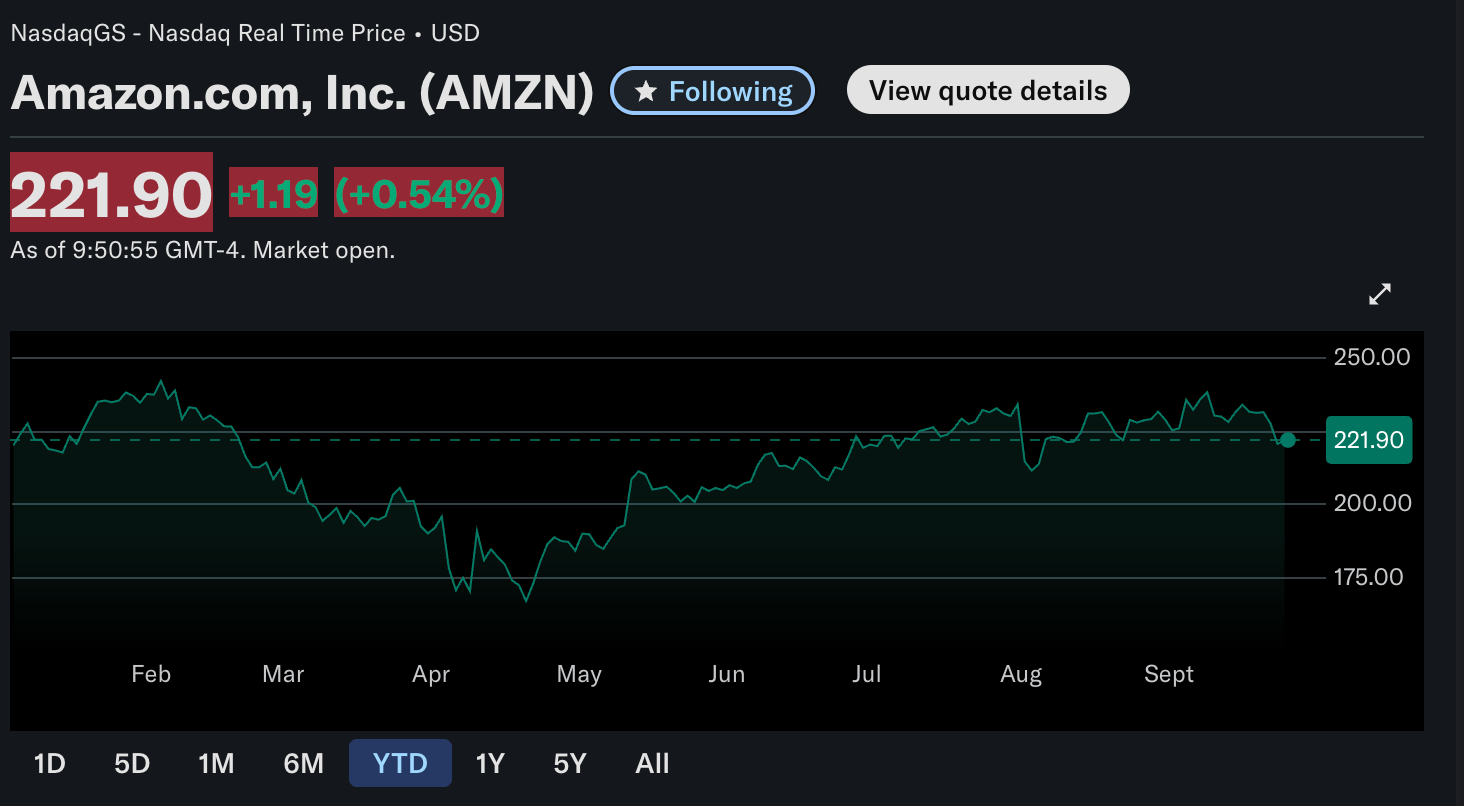Select the 1M time period

pyautogui.click(x=216, y=763)
